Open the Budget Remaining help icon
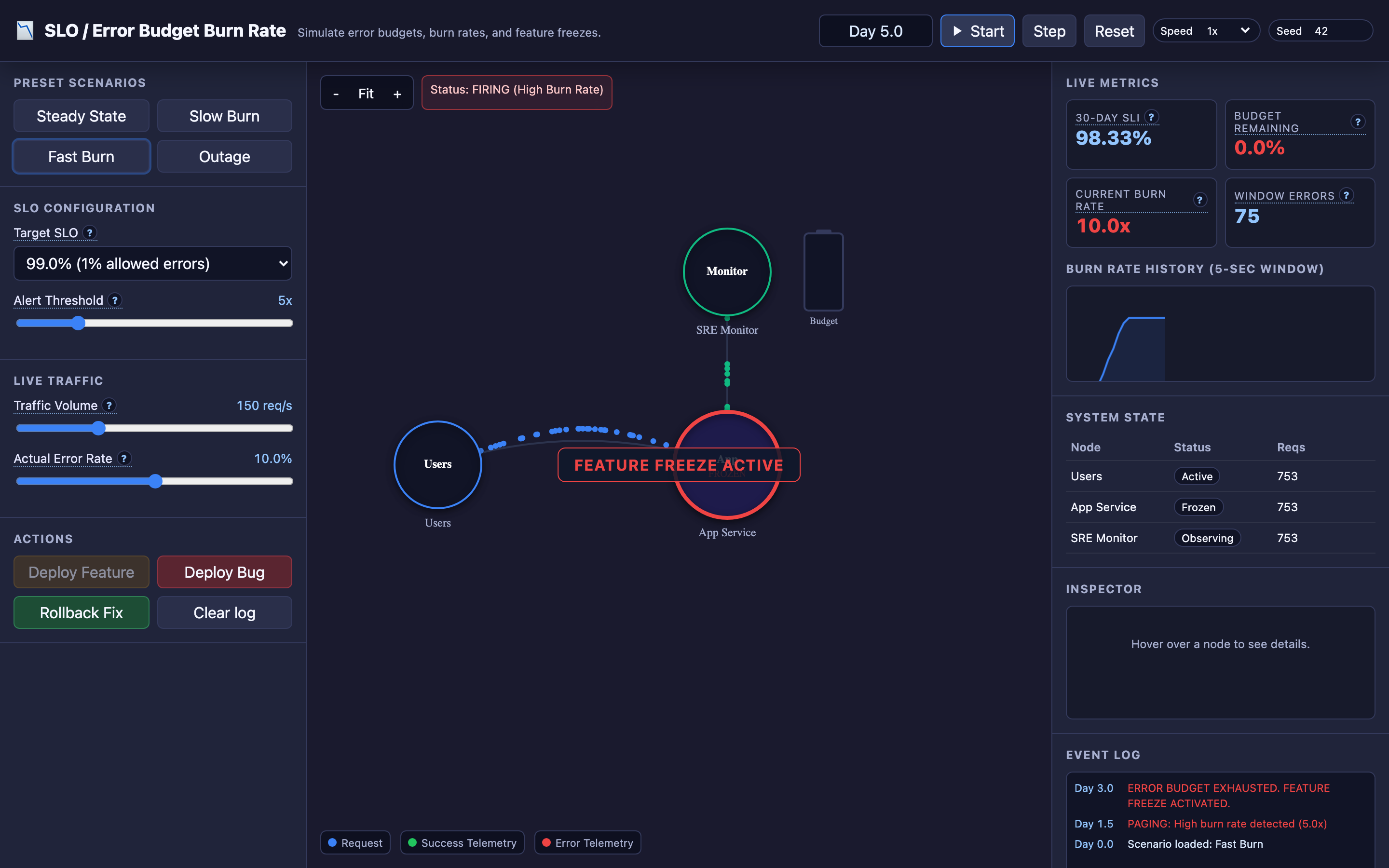1389x868 pixels. click(1358, 122)
